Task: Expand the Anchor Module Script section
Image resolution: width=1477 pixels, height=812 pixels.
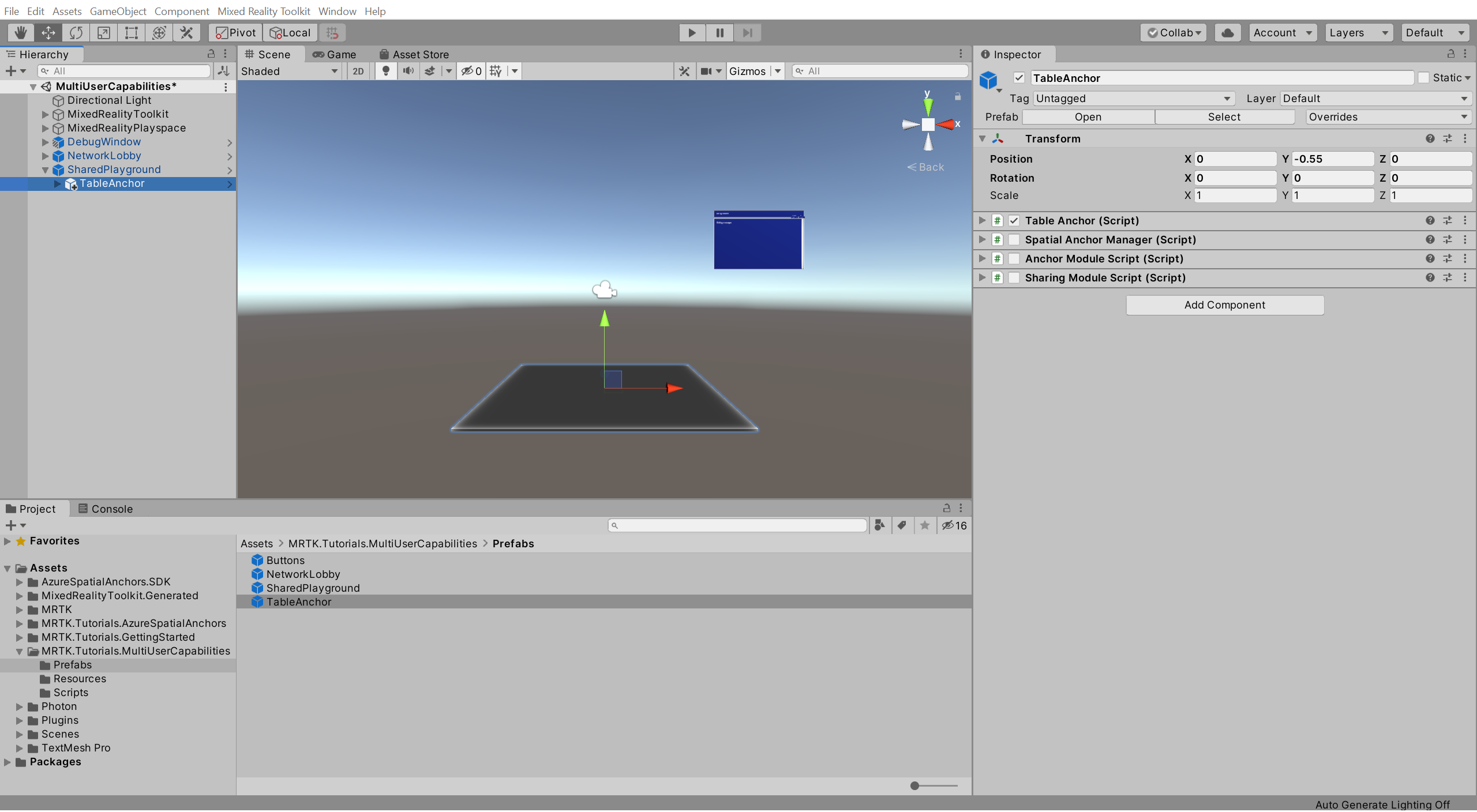Action: pos(983,258)
